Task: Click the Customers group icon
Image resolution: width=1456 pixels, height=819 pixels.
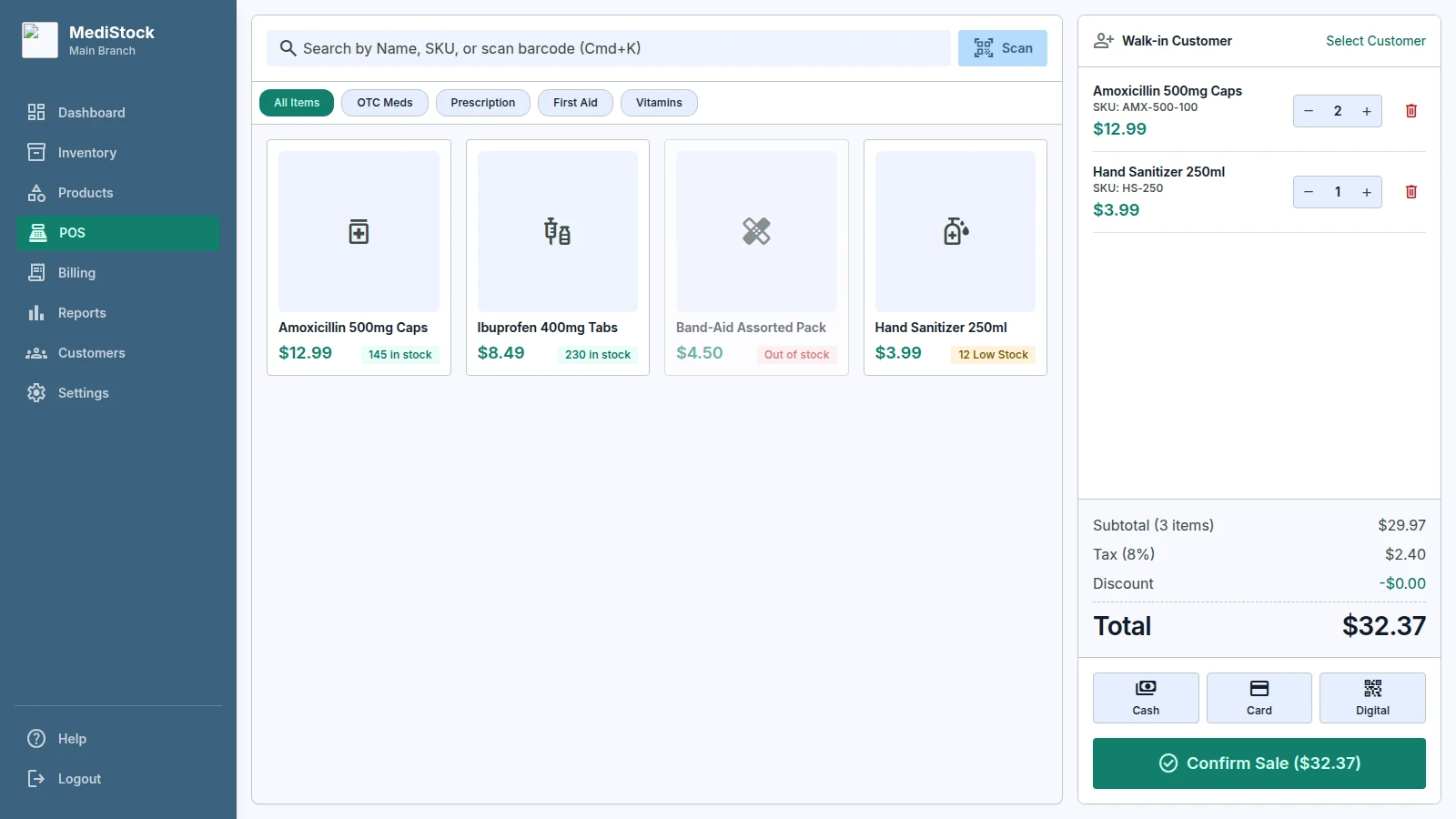Action: pos(36,352)
